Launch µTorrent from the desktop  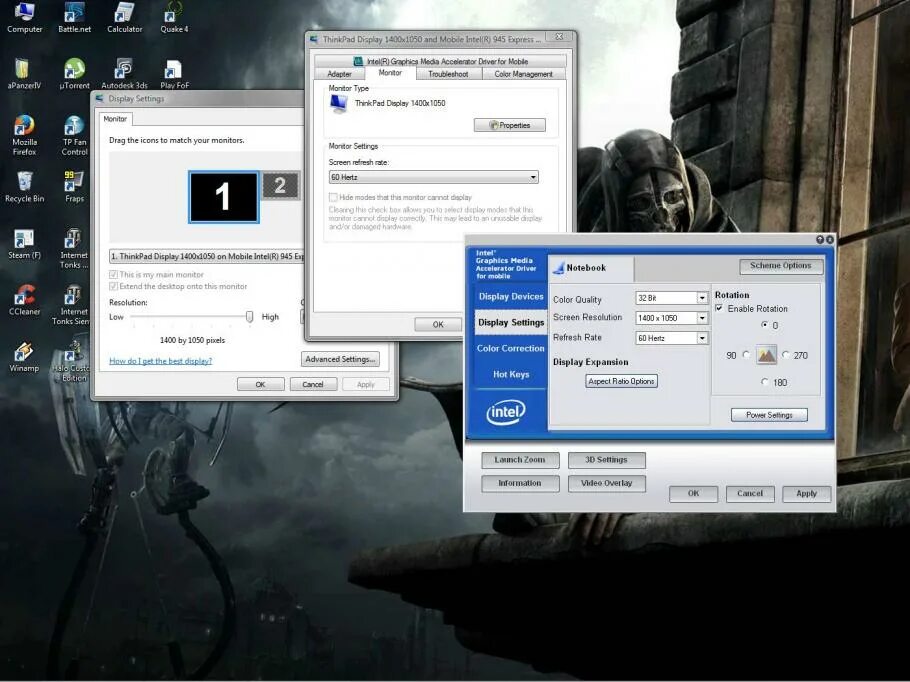point(74,74)
